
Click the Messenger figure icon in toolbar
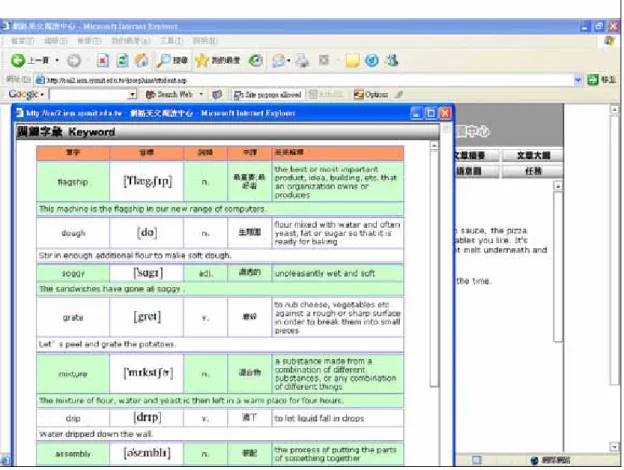click(x=392, y=60)
